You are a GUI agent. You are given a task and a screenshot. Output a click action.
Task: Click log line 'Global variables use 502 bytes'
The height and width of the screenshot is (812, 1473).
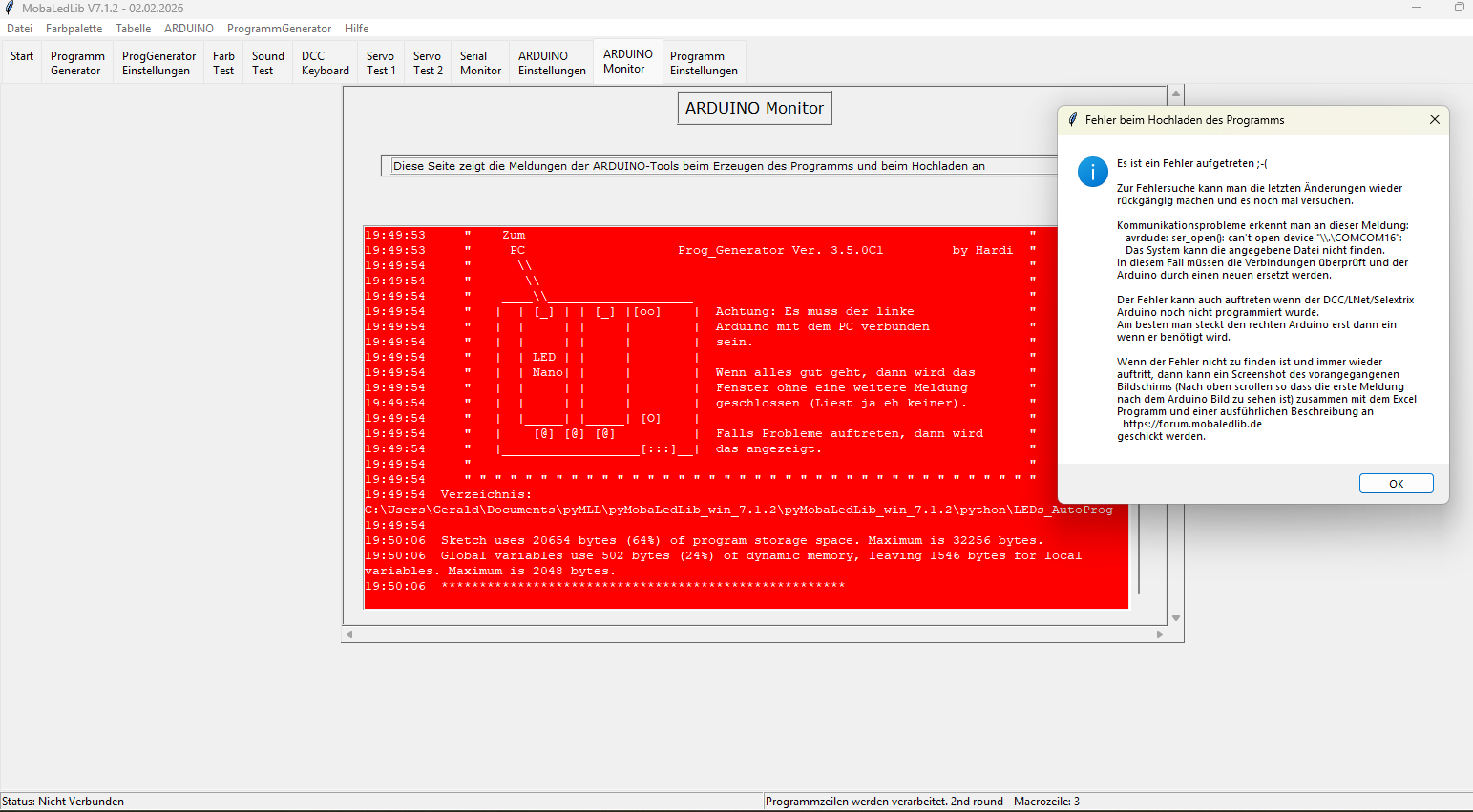click(723, 563)
